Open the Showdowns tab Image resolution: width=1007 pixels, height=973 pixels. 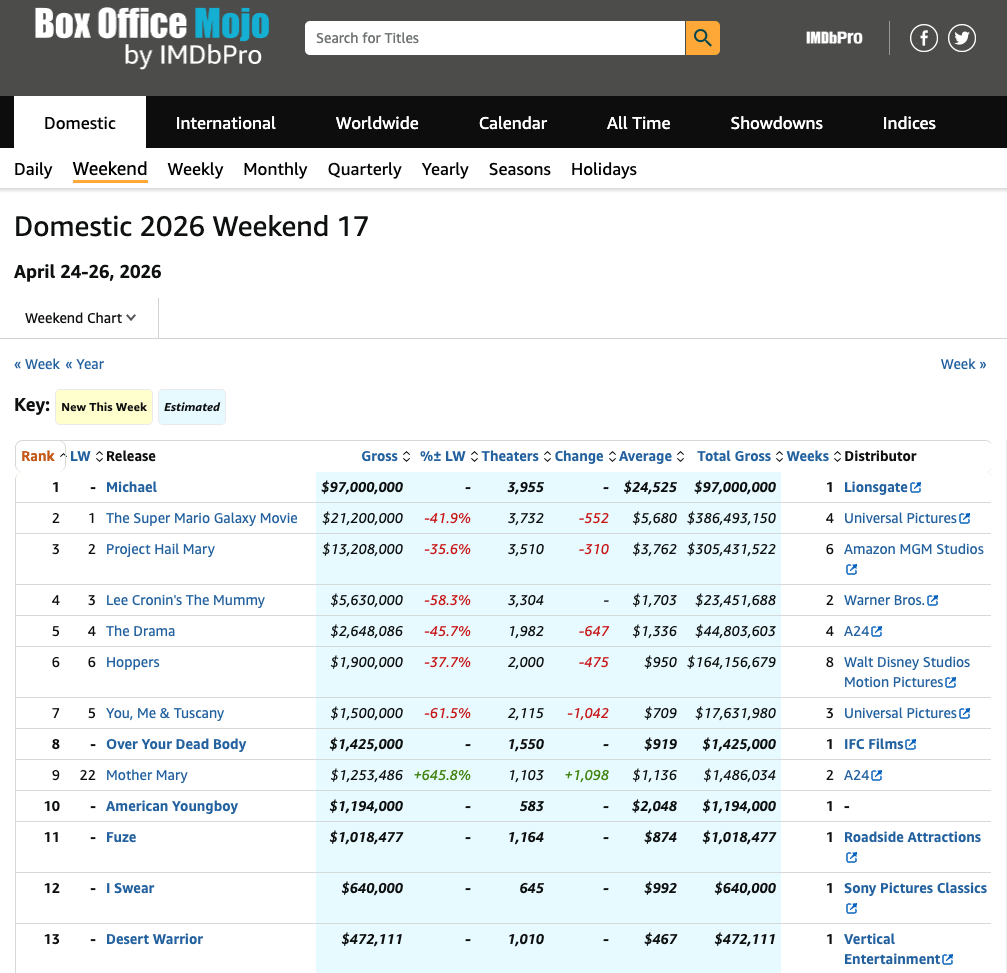point(776,123)
